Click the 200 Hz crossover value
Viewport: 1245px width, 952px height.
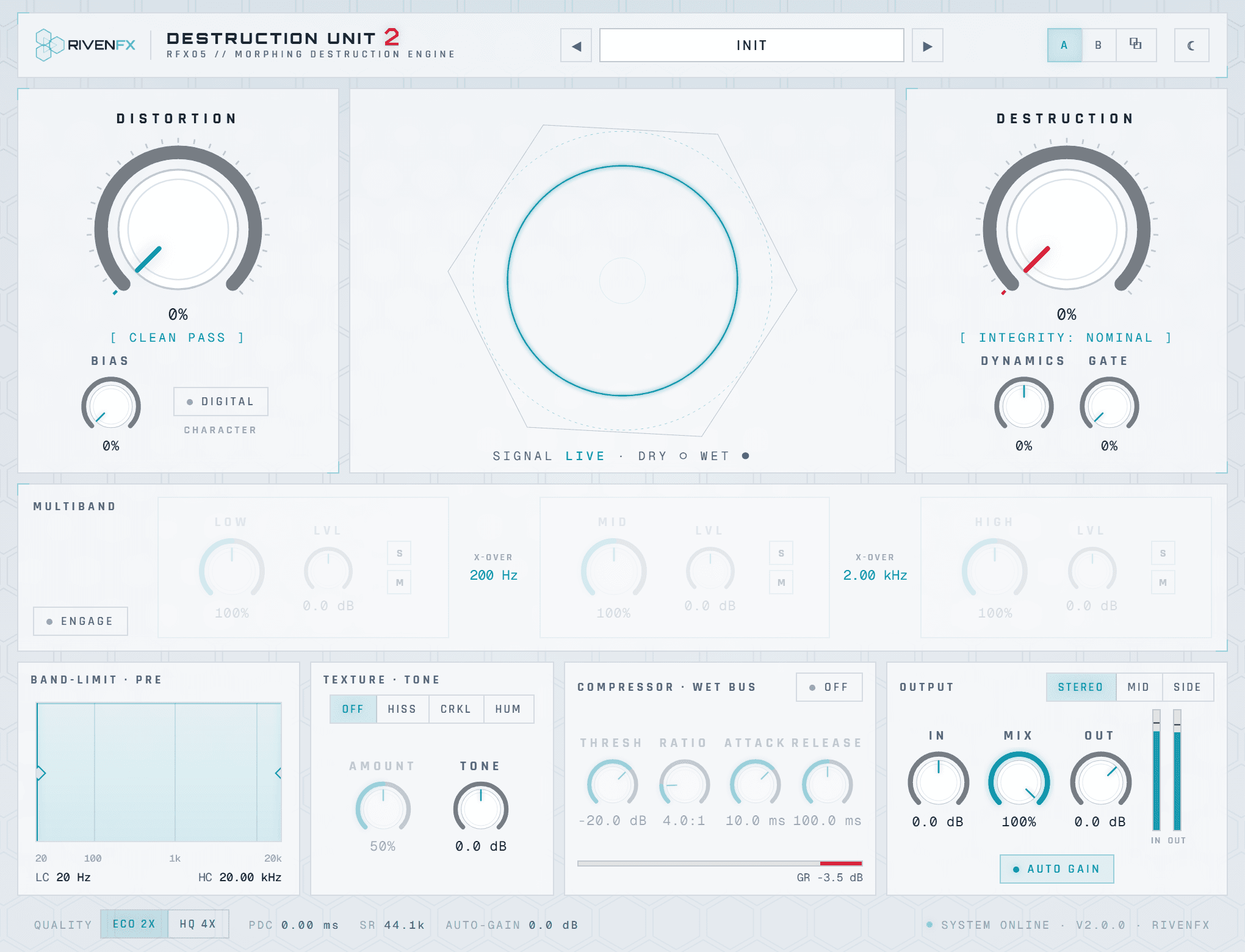pyautogui.click(x=494, y=575)
